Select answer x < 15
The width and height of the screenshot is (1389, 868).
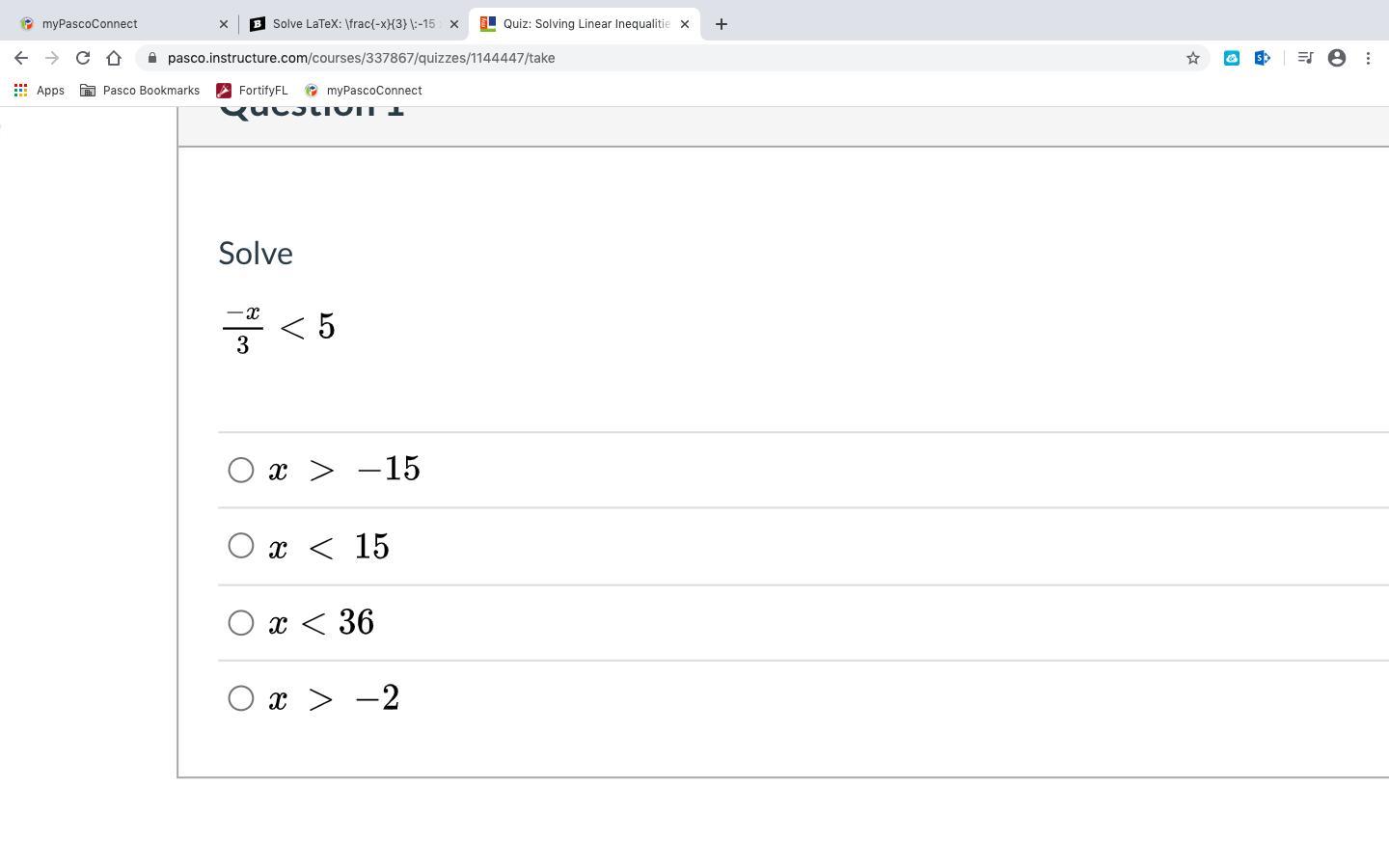coord(241,546)
